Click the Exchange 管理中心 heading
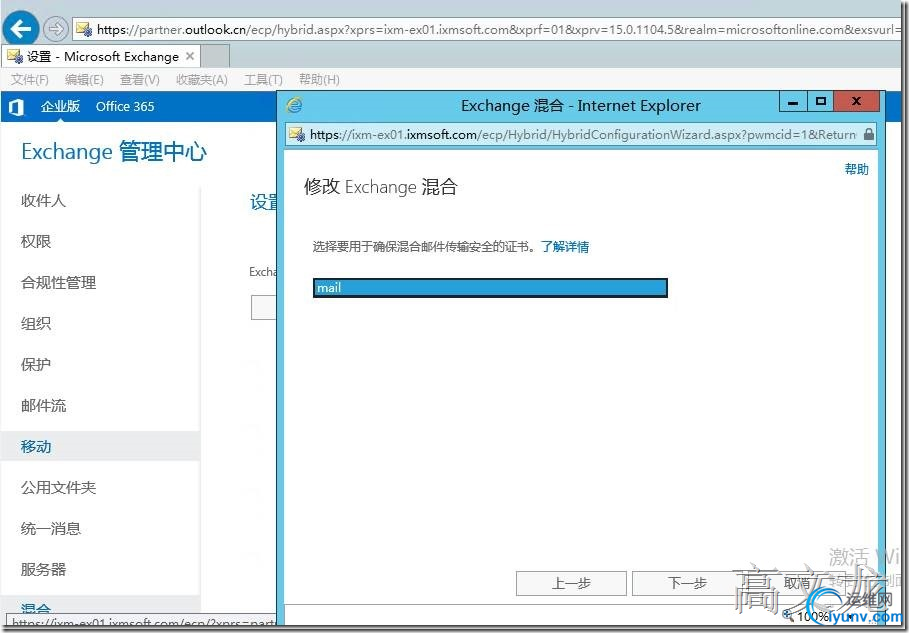 click(x=114, y=152)
